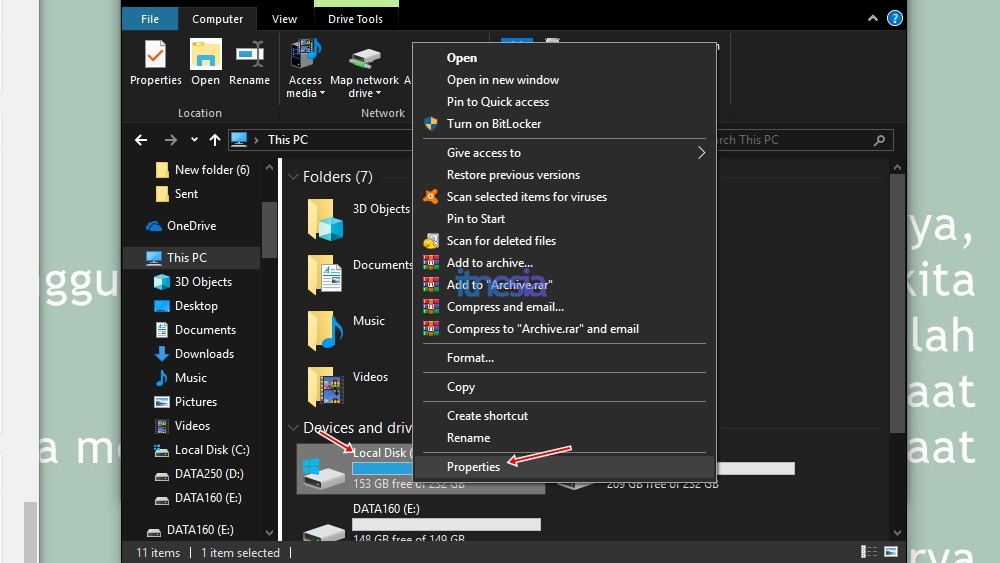Select the Documents folder icon
This screenshot has height=563, width=1000.
[x=325, y=274]
